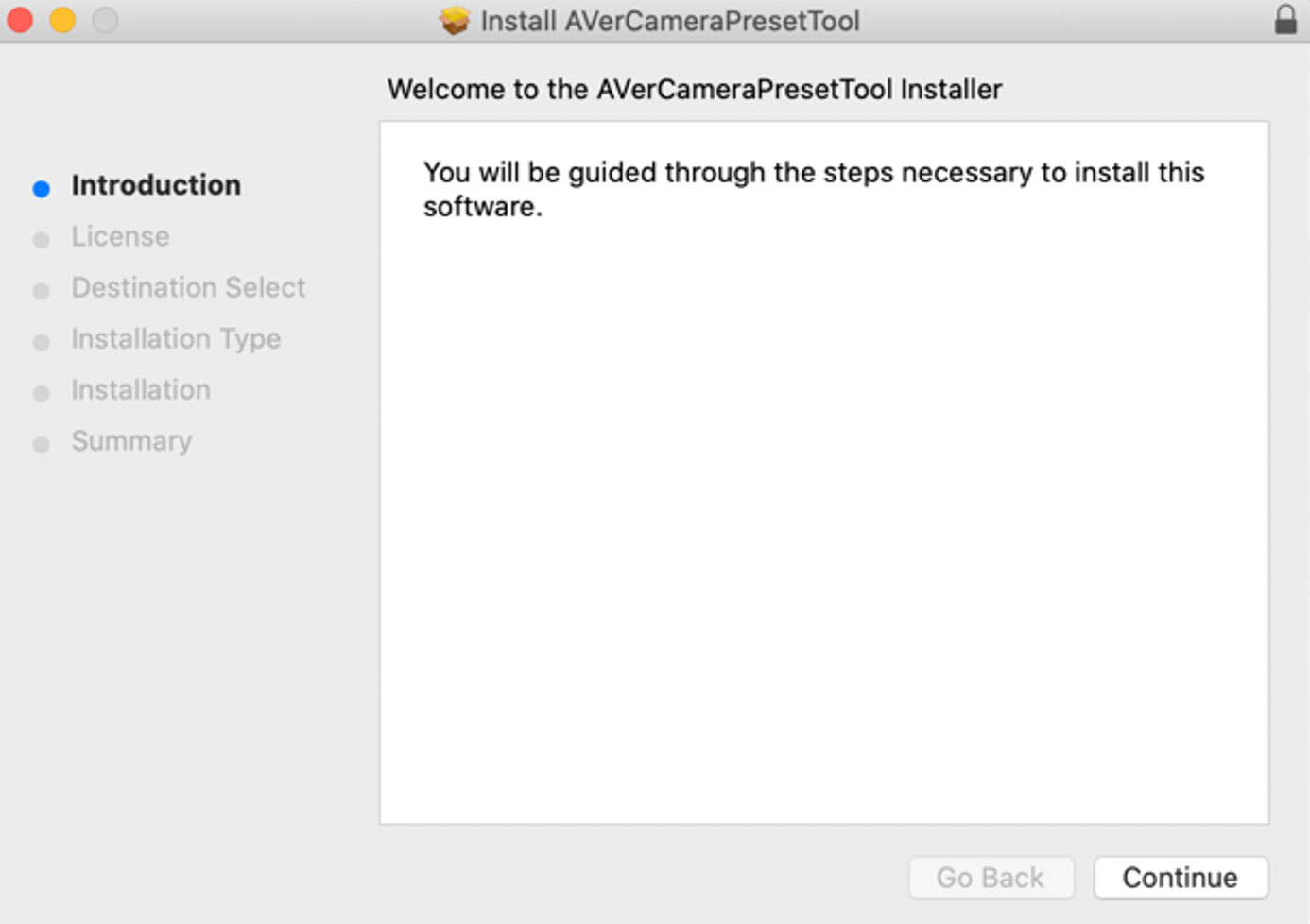Select the Installation step label
The image size is (1310, 924).
click(141, 389)
